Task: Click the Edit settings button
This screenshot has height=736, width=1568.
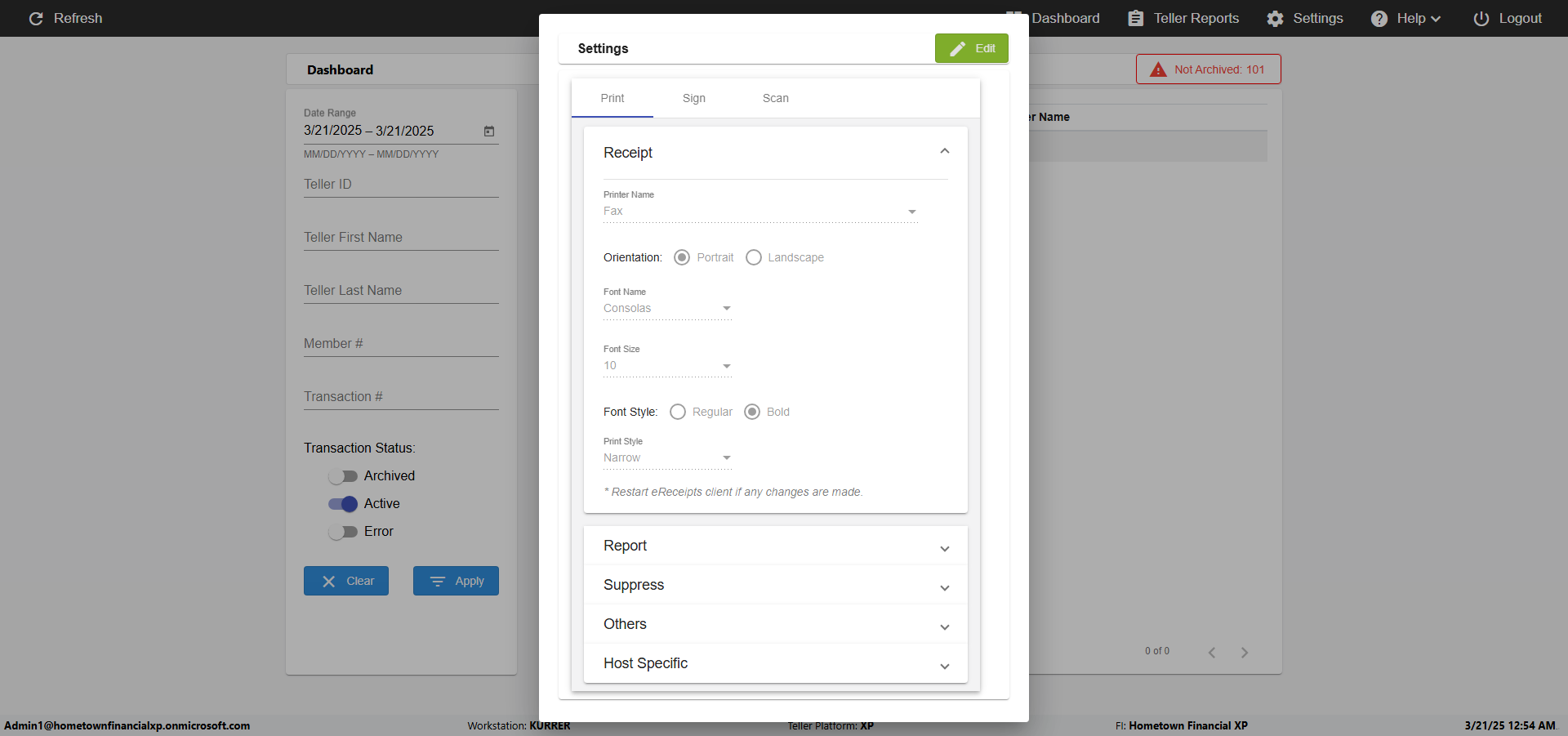Action: point(972,48)
